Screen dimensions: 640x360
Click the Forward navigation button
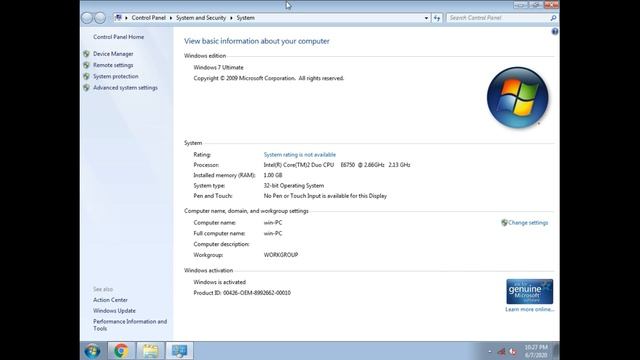click(100, 18)
